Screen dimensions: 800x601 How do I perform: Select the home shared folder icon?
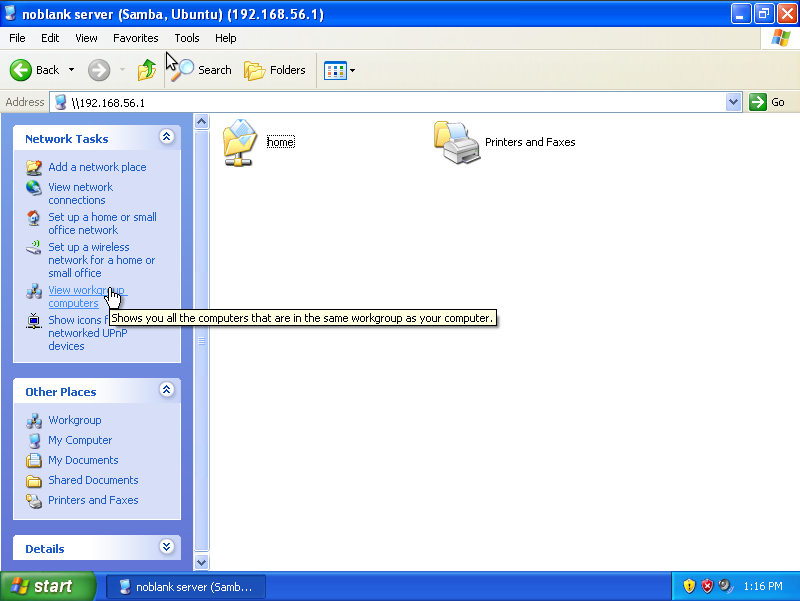239,142
